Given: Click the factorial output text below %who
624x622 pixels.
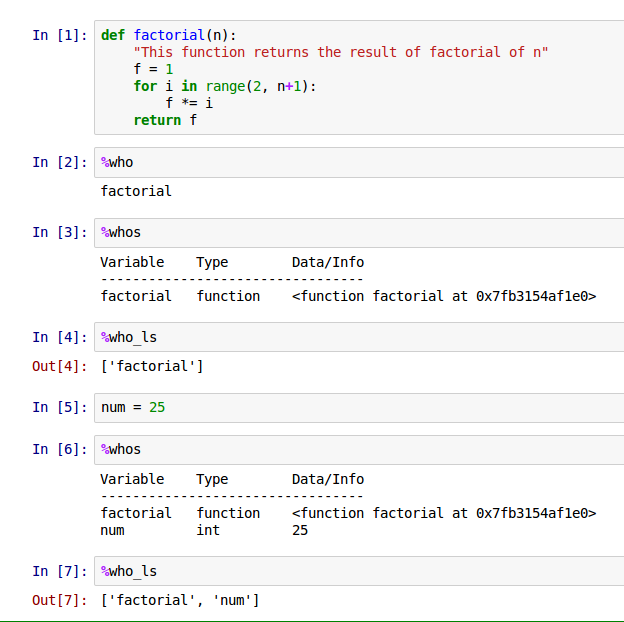Looking at the screenshot, I should pyautogui.click(x=136, y=190).
